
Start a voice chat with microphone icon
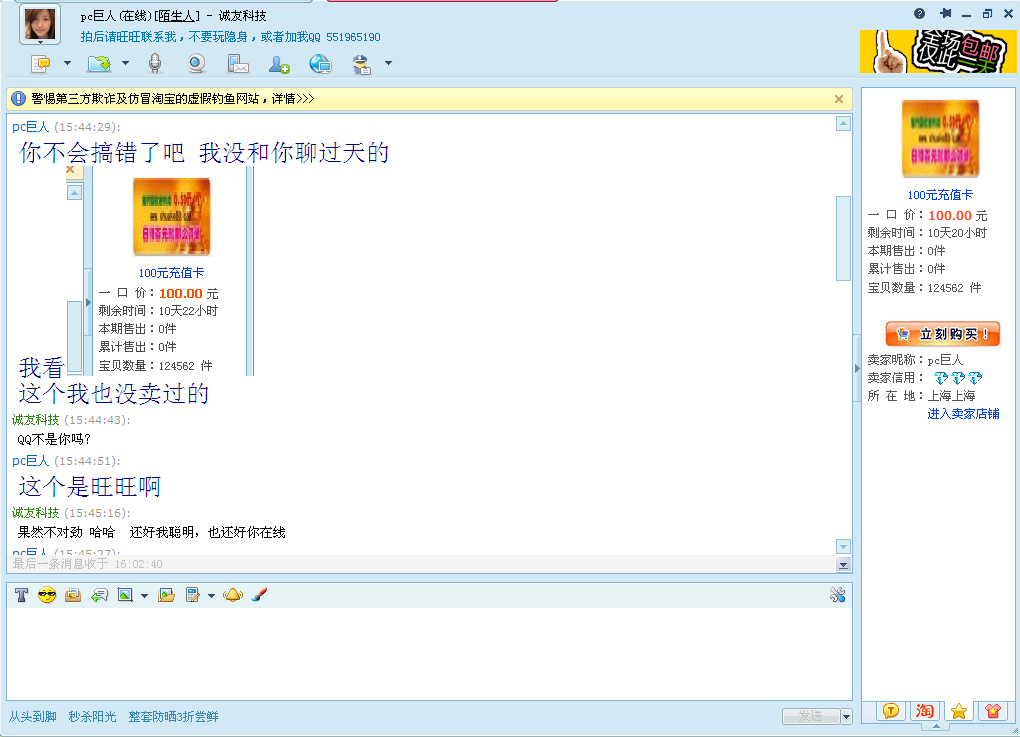click(x=155, y=64)
